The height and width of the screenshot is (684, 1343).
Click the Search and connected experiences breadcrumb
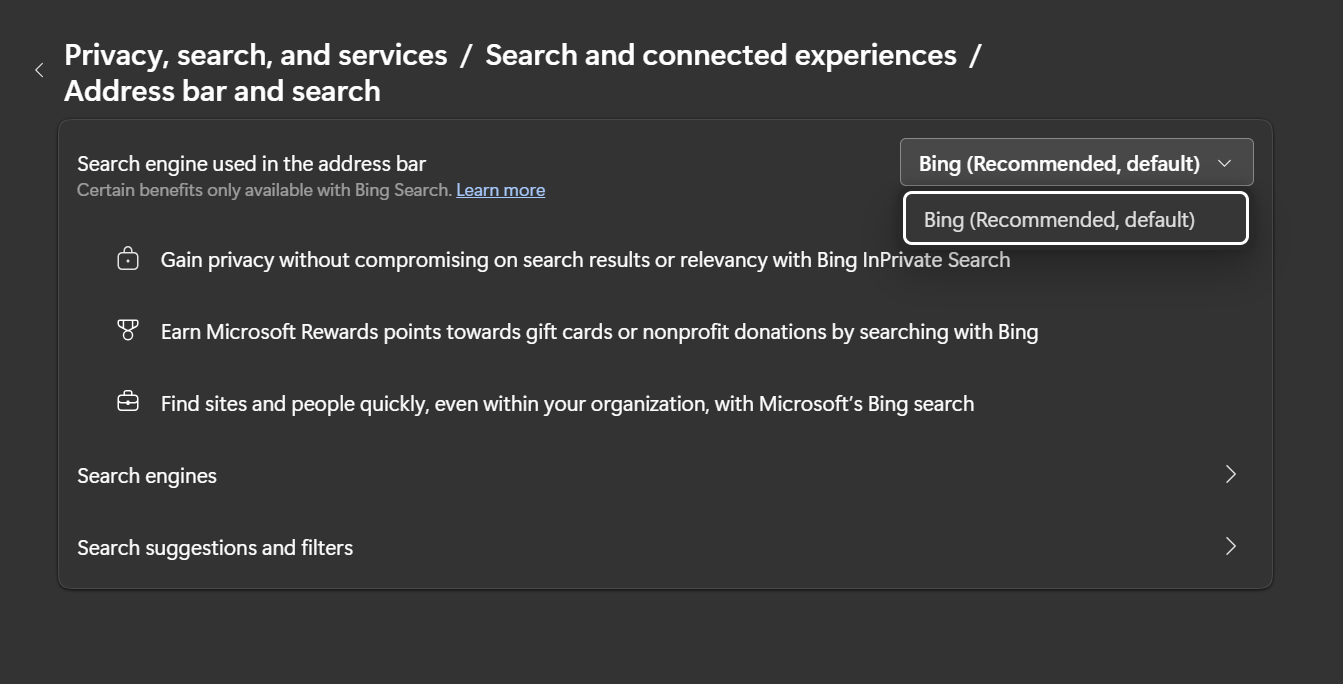click(x=721, y=55)
